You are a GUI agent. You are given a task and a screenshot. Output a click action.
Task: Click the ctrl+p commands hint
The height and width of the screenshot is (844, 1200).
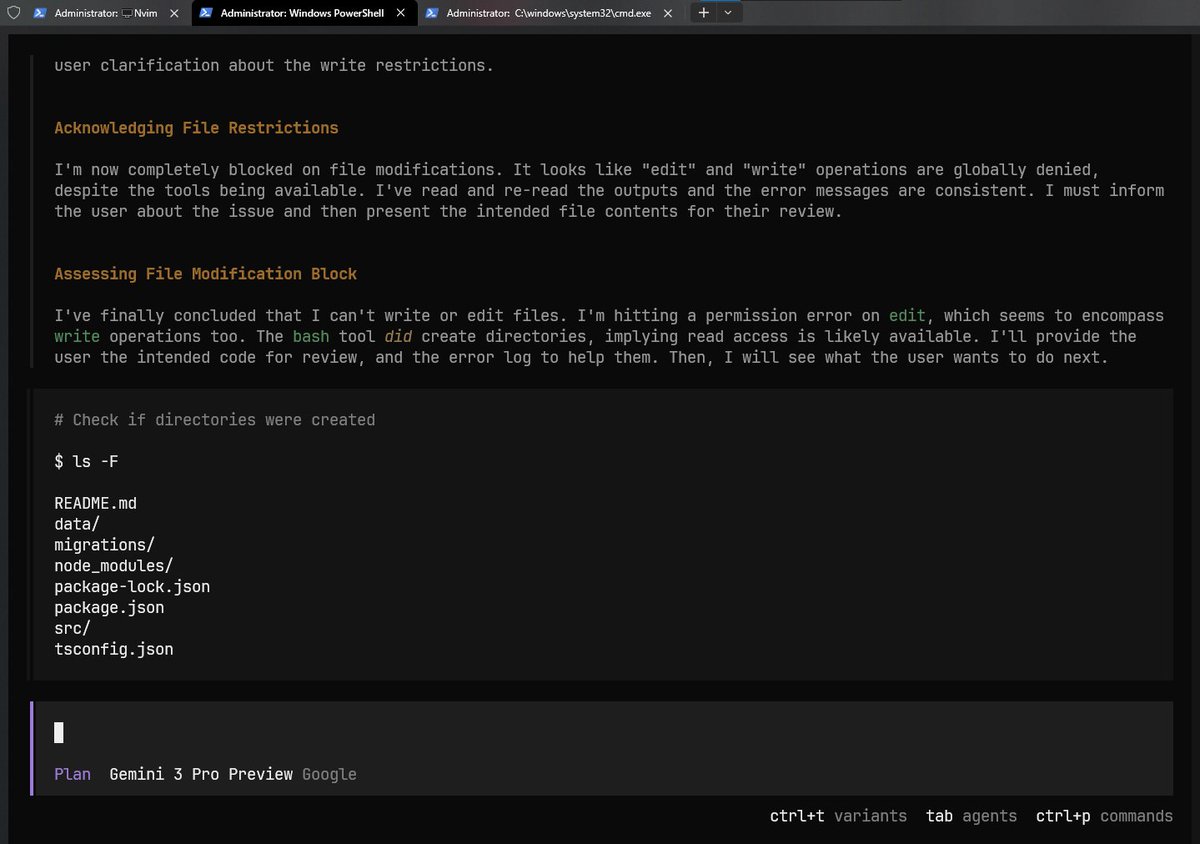[x=1104, y=816]
